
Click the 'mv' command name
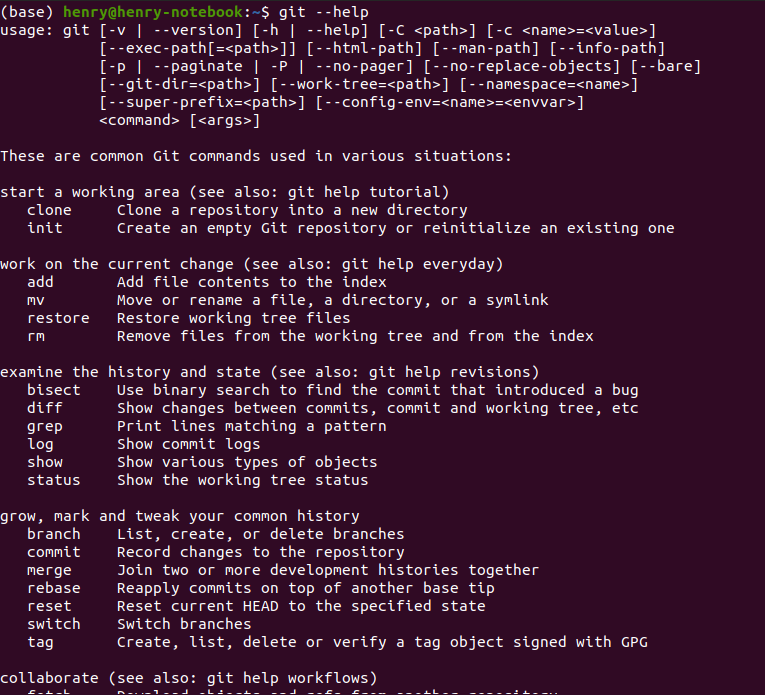36,300
